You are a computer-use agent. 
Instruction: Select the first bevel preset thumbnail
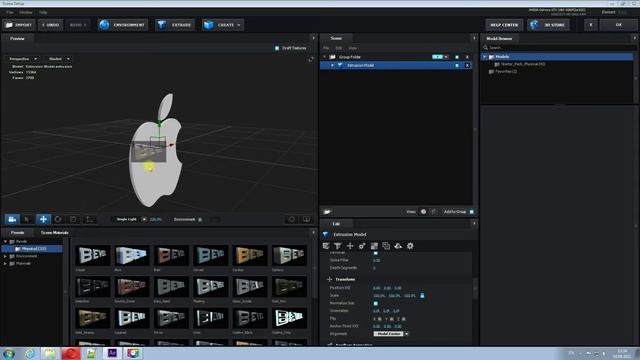(93, 255)
